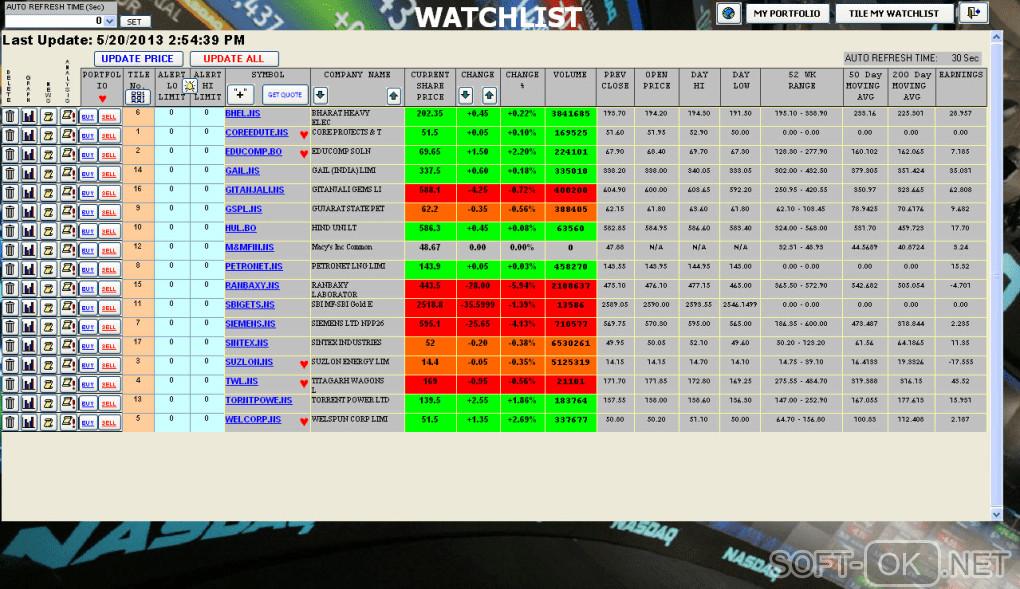Open graph icon for RANBAXY.NS
1020x589 pixels.
tap(29, 288)
